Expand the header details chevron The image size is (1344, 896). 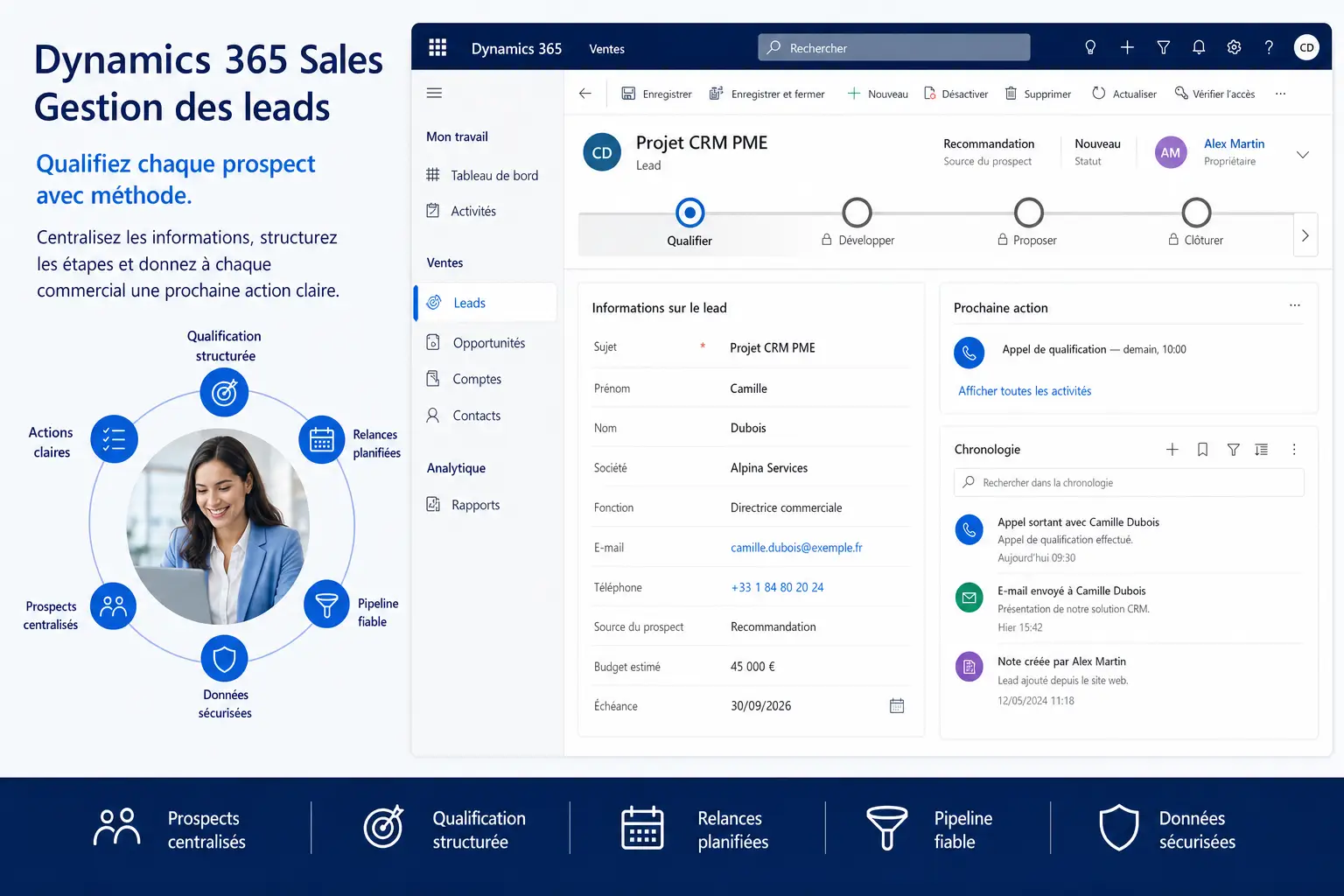[1302, 154]
